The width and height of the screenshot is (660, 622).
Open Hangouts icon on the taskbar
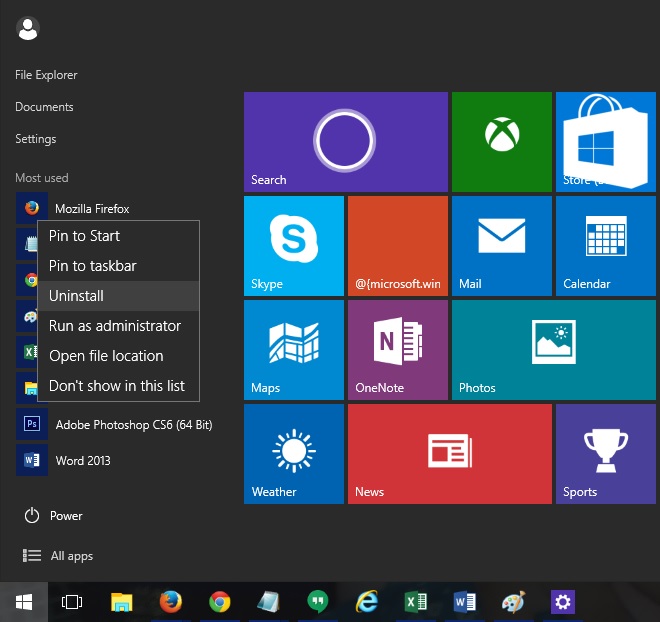point(318,602)
